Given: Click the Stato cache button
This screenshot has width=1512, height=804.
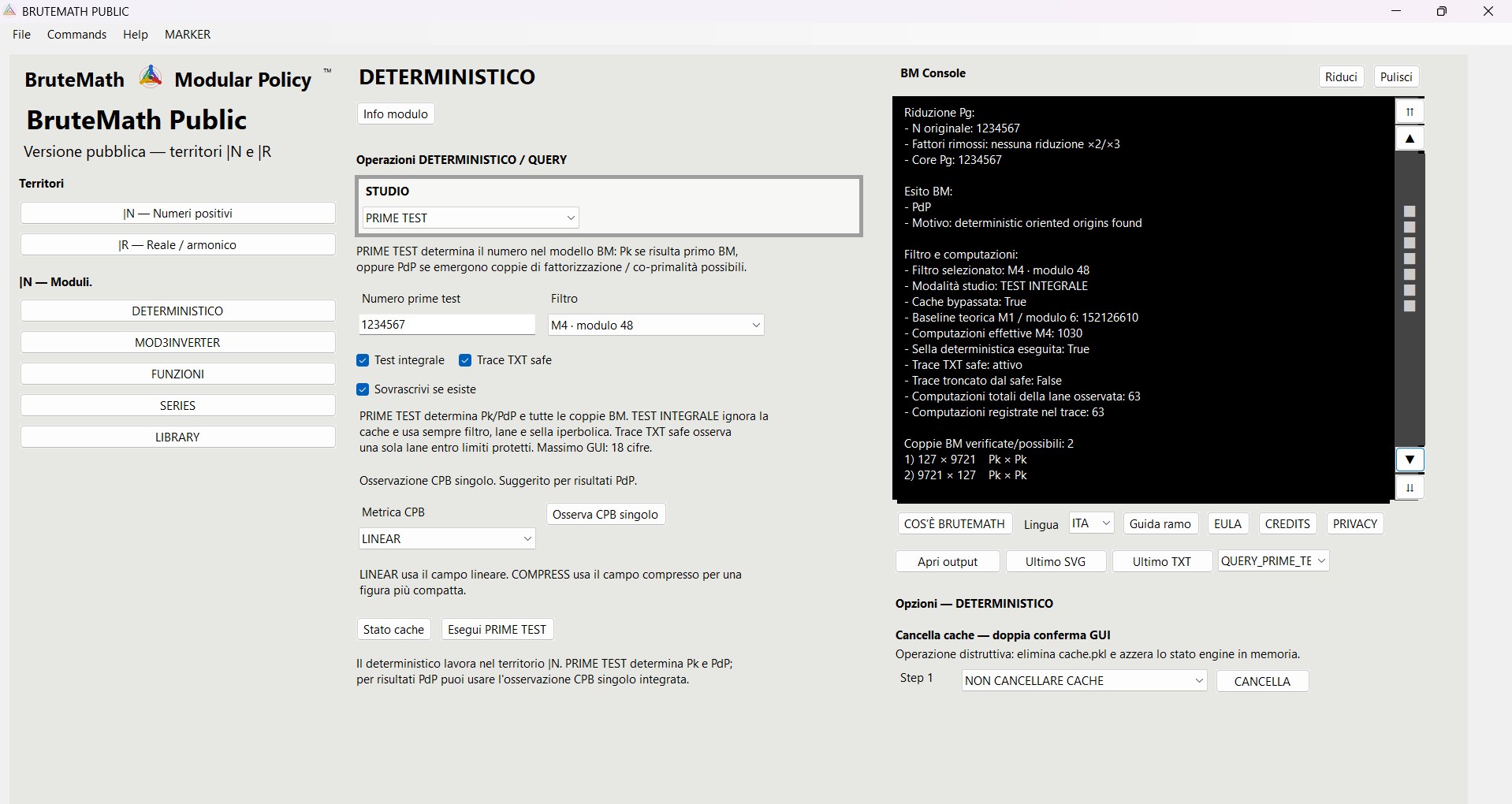Looking at the screenshot, I should 394,630.
